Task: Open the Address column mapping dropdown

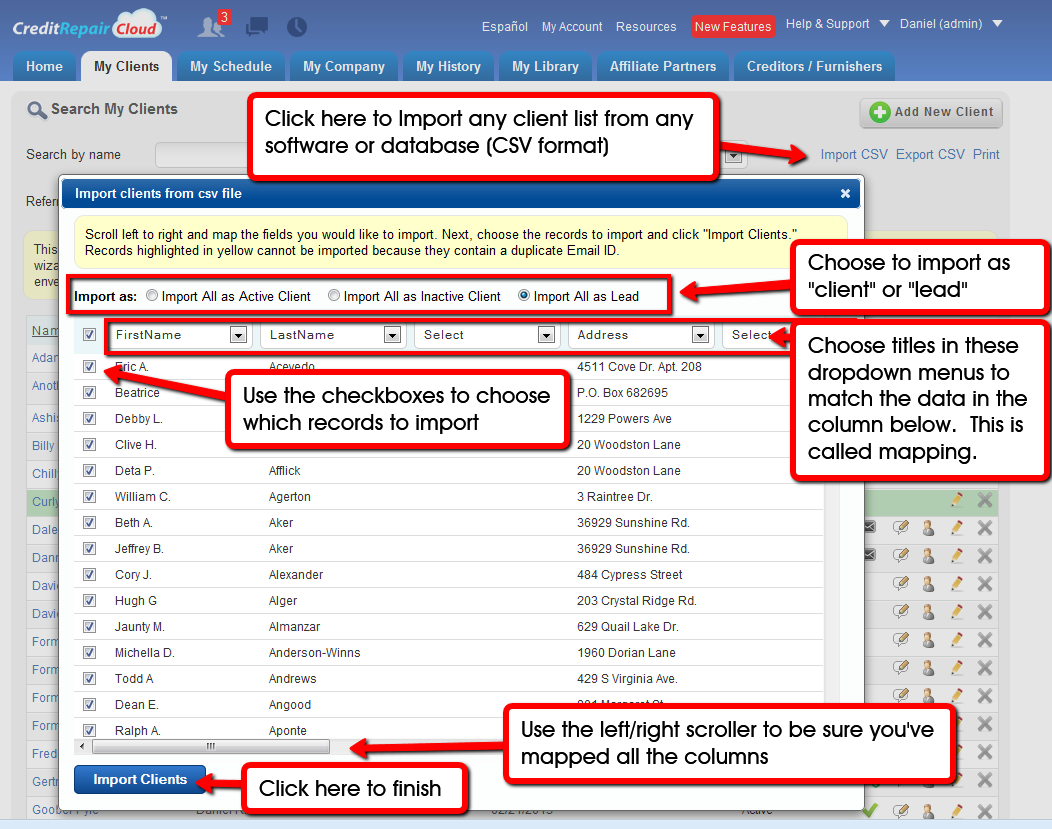Action: click(x=641, y=335)
